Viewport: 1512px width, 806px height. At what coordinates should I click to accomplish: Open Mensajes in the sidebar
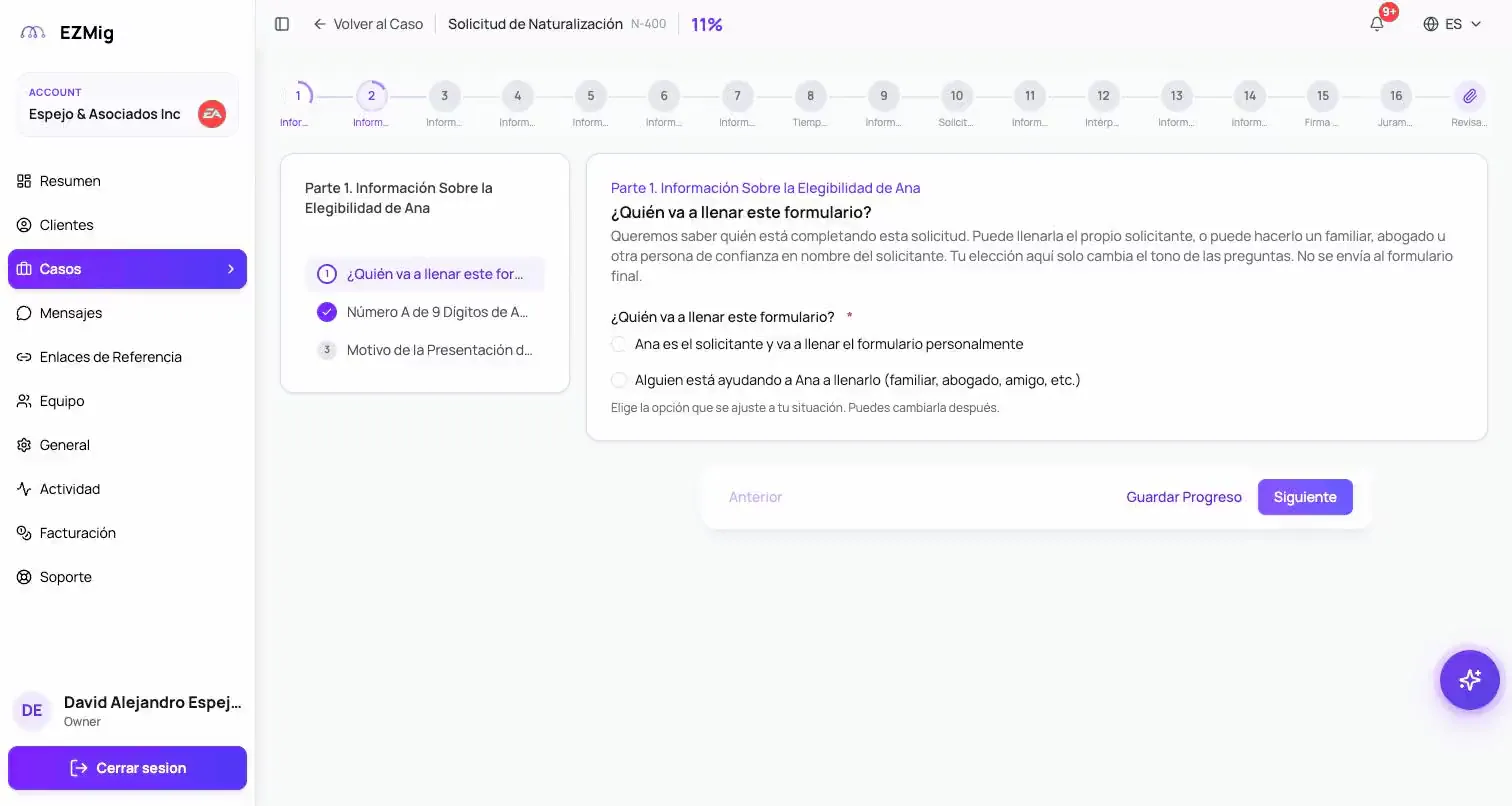pos(127,313)
